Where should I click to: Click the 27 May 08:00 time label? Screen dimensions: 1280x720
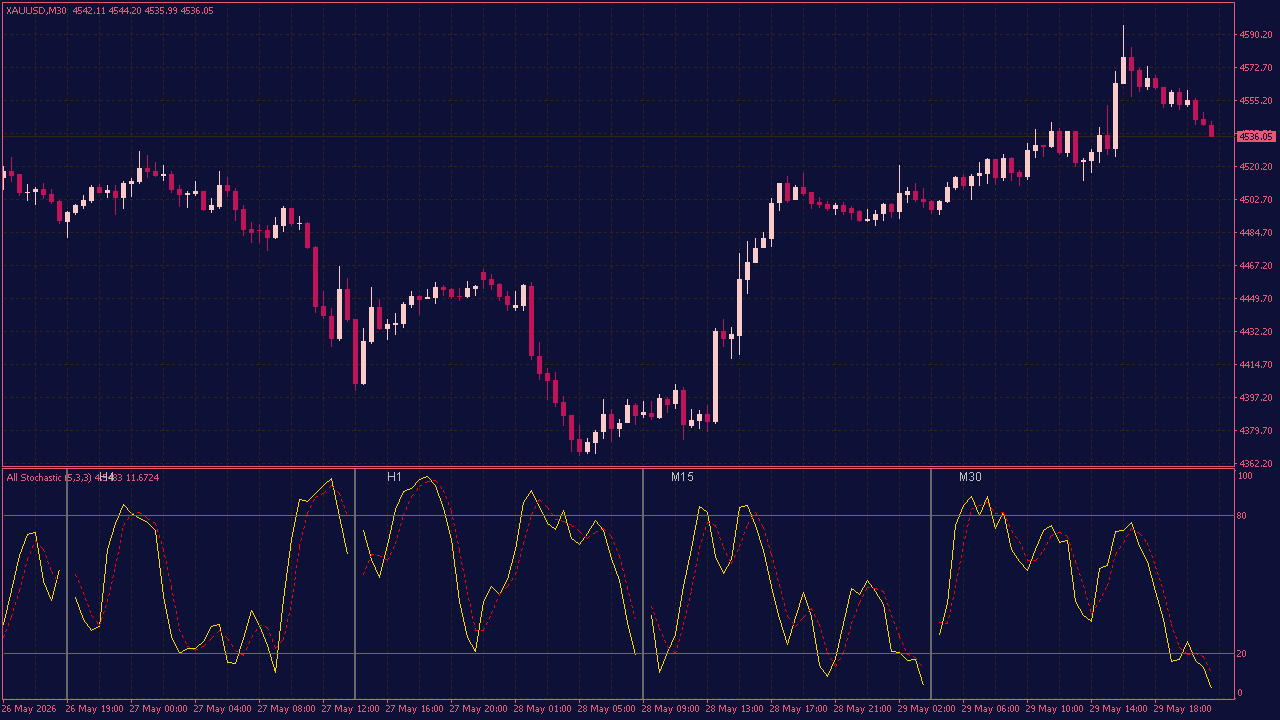[x=287, y=709]
